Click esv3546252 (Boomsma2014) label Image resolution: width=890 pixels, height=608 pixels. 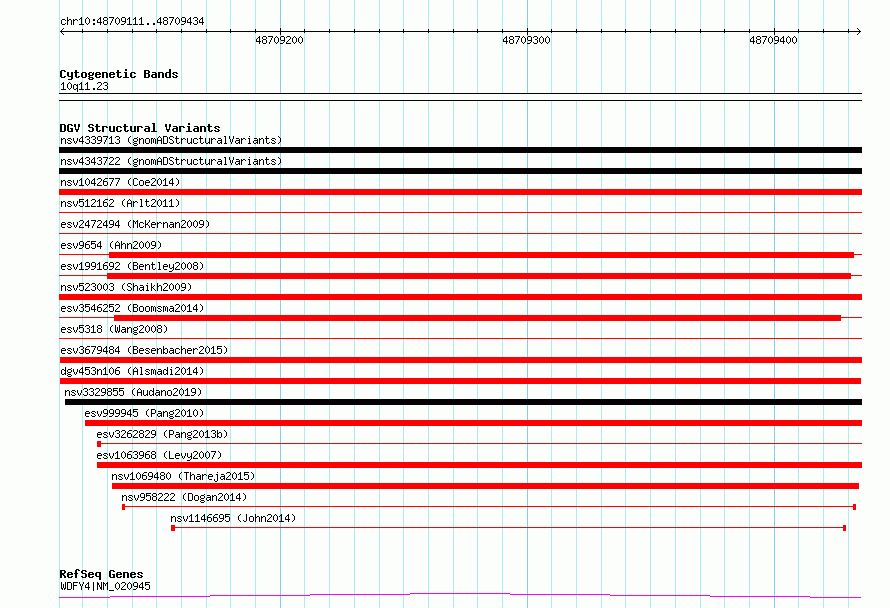coord(132,308)
